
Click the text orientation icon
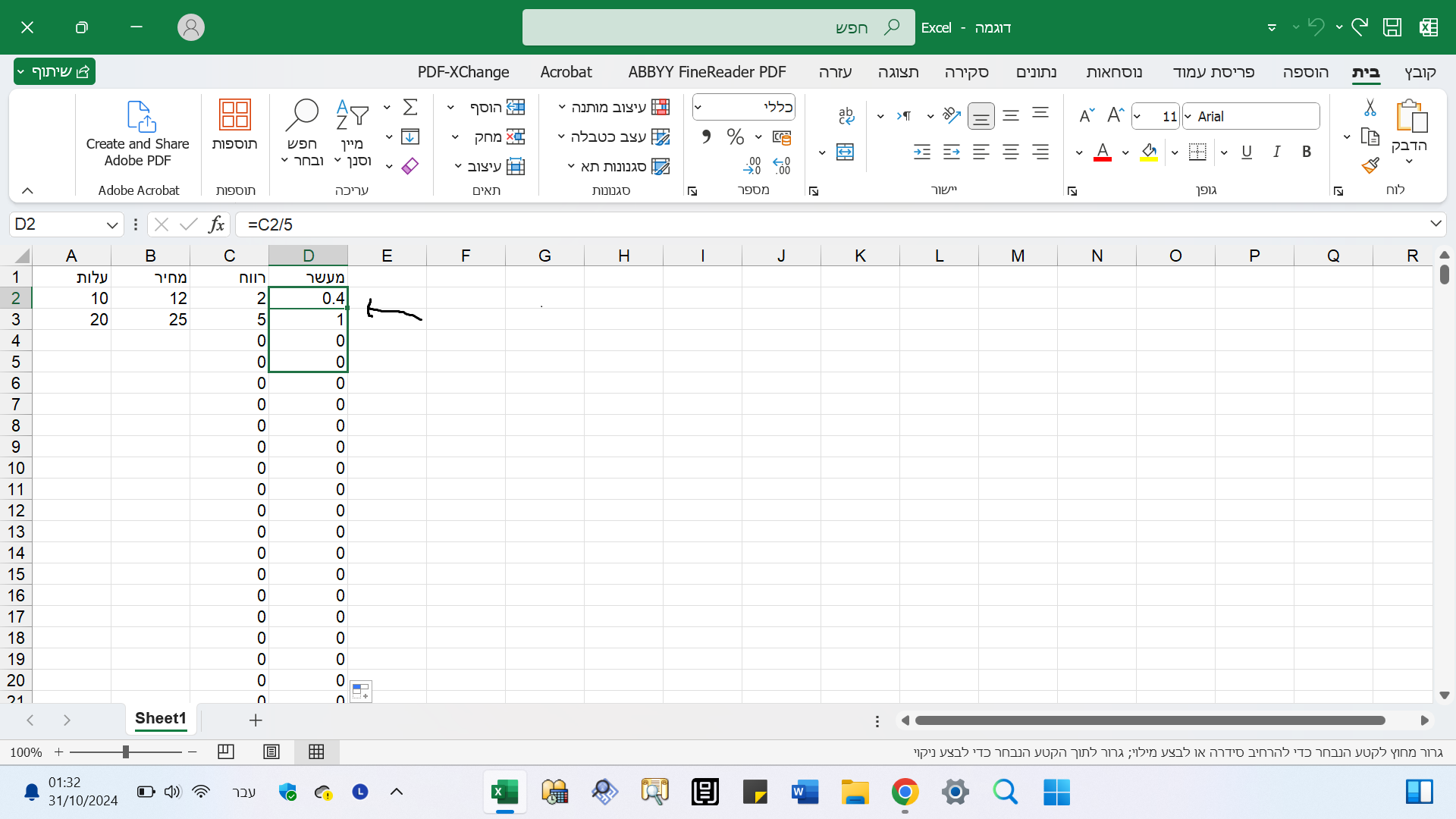(x=951, y=115)
